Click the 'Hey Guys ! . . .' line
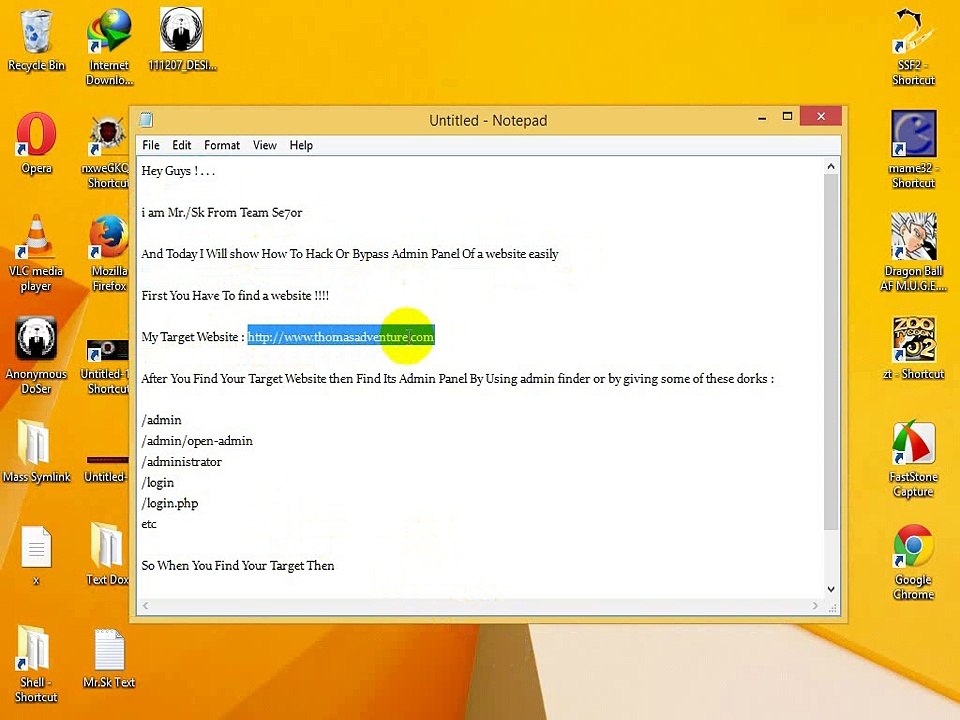This screenshot has height=720, width=960. tap(178, 171)
